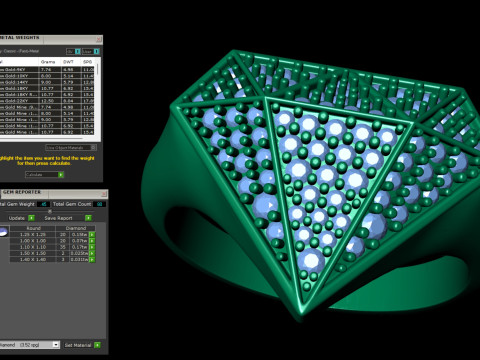Close the Gem Reporter panel

104,194
